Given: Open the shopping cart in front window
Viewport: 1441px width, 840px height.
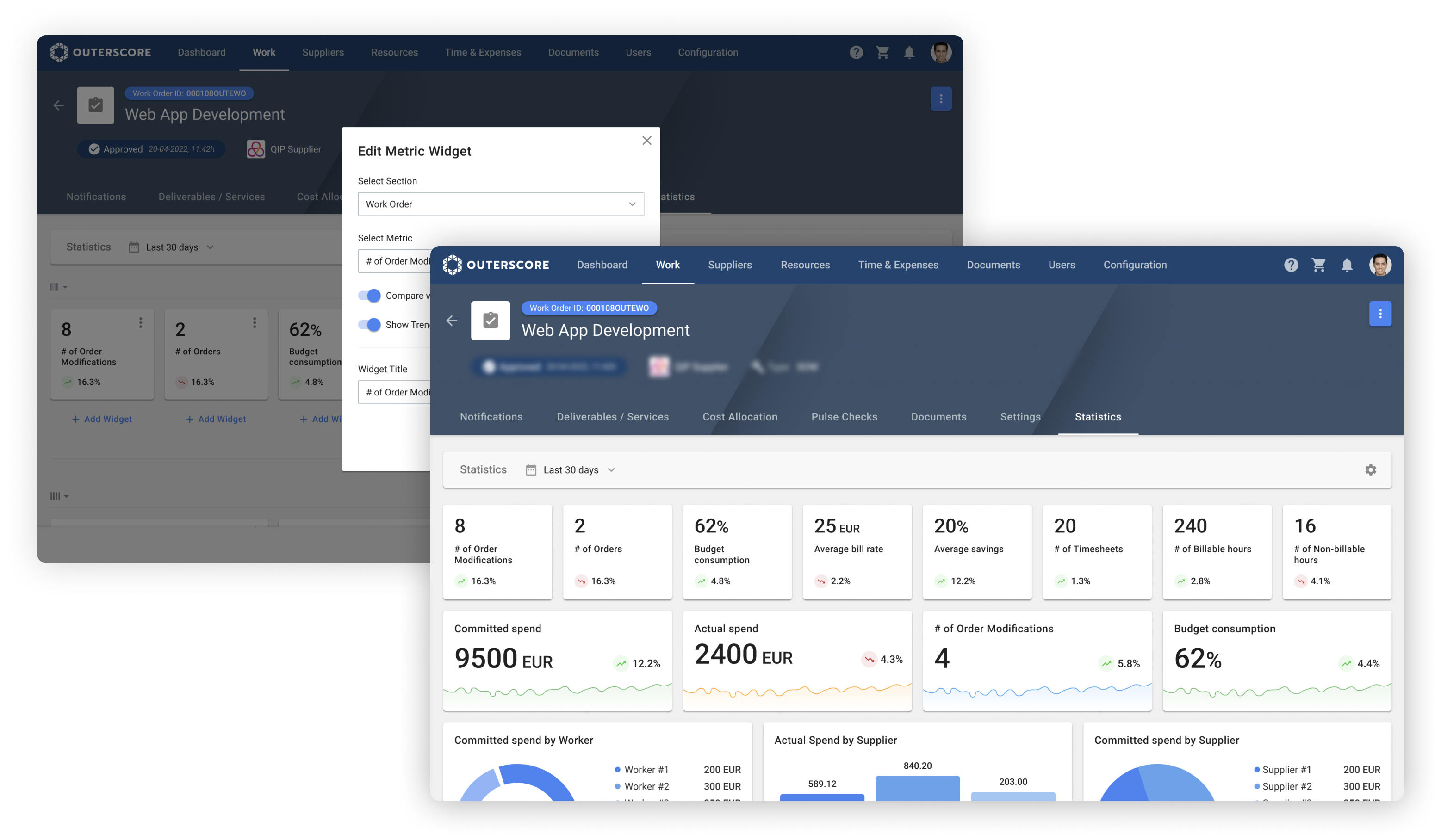Looking at the screenshot, I should [1319, 265].
